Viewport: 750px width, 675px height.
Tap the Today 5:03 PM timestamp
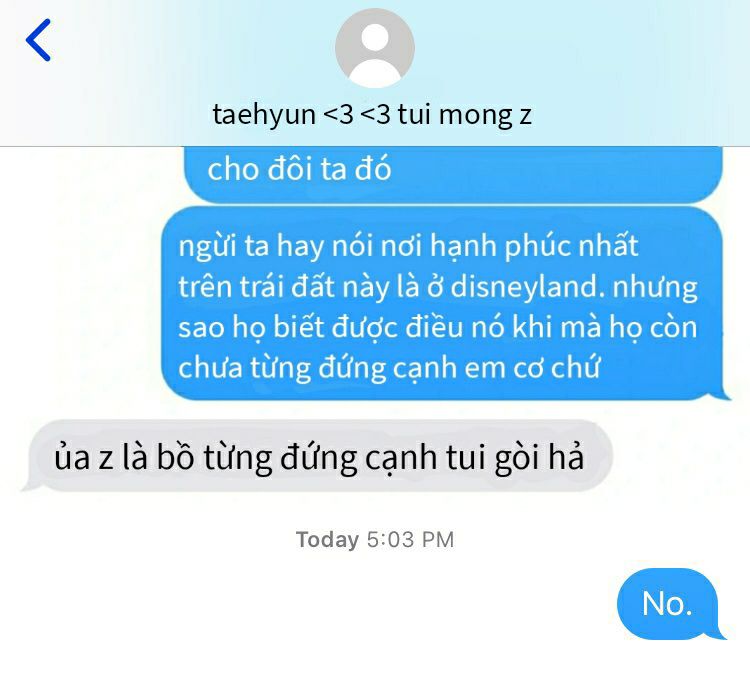(375, 540)
